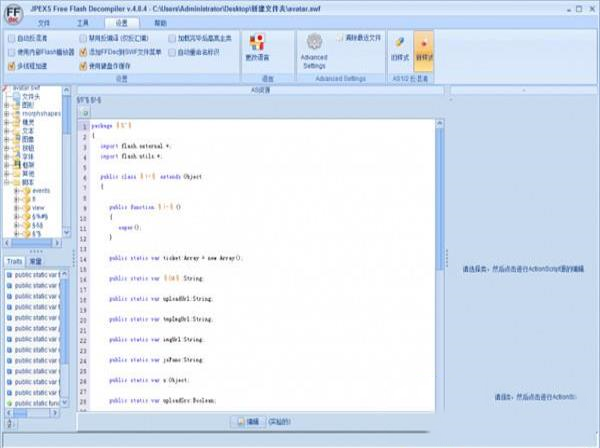Screen dimensions: 600x448
Task: Click the small icon button below Traits list
Action: coord(10,424)
